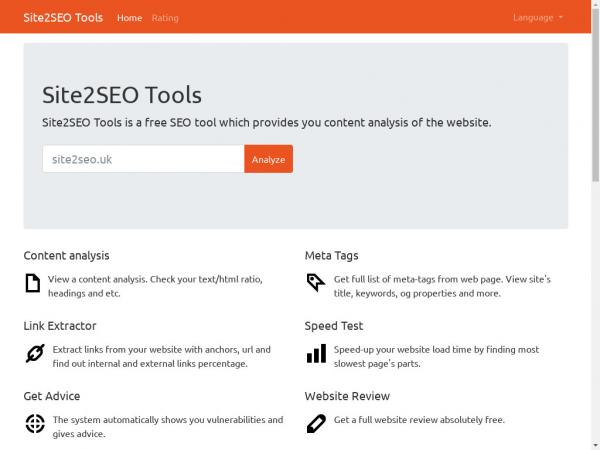This screenshot has width=600, height=450.
Task: Click 'Get full list of meta-tags' description
Action: [x=442, y=286]
